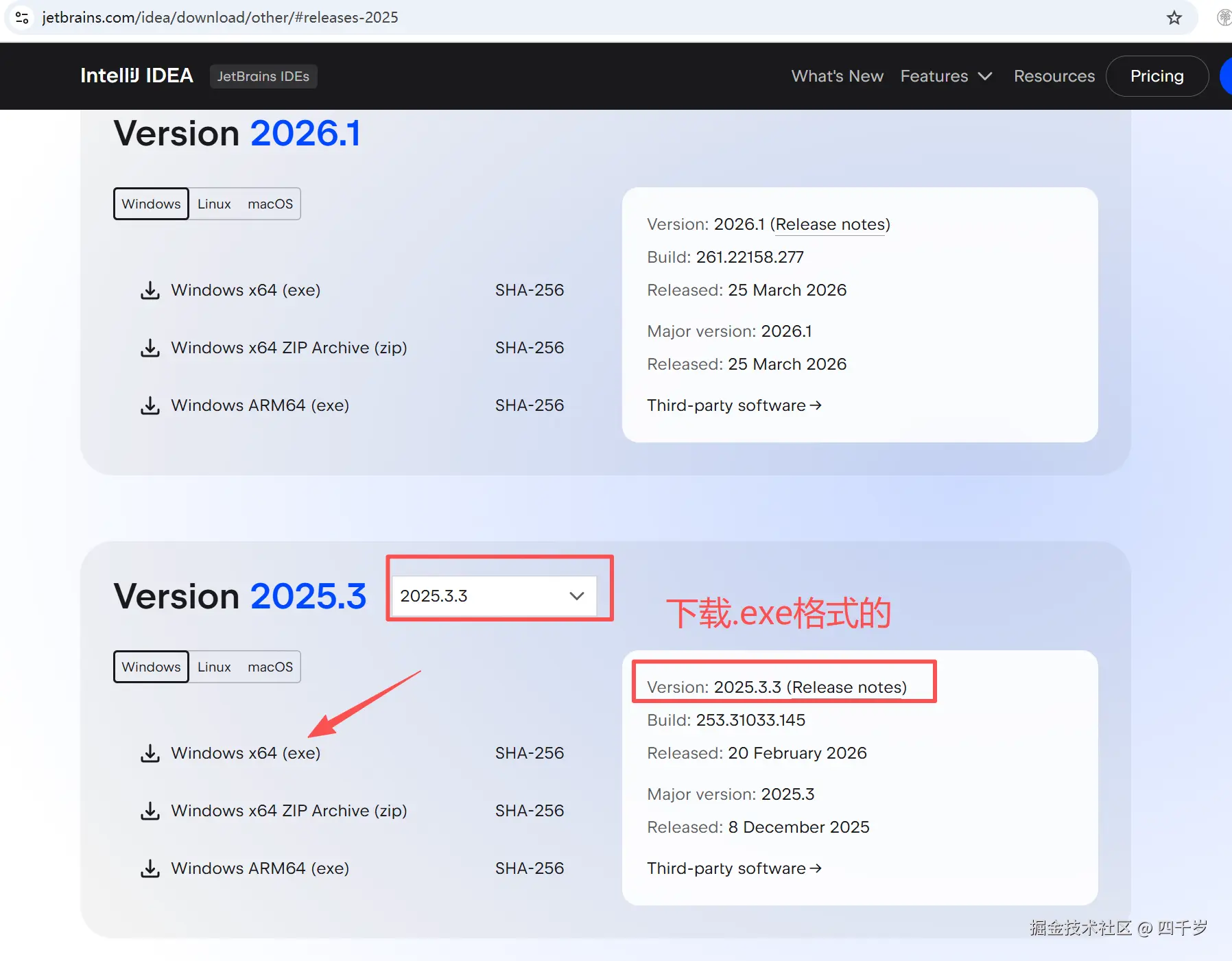Click the download icon for 2026.1 Windows x64 ZIP Archive

pyautogui.click(x=150, y=348)
